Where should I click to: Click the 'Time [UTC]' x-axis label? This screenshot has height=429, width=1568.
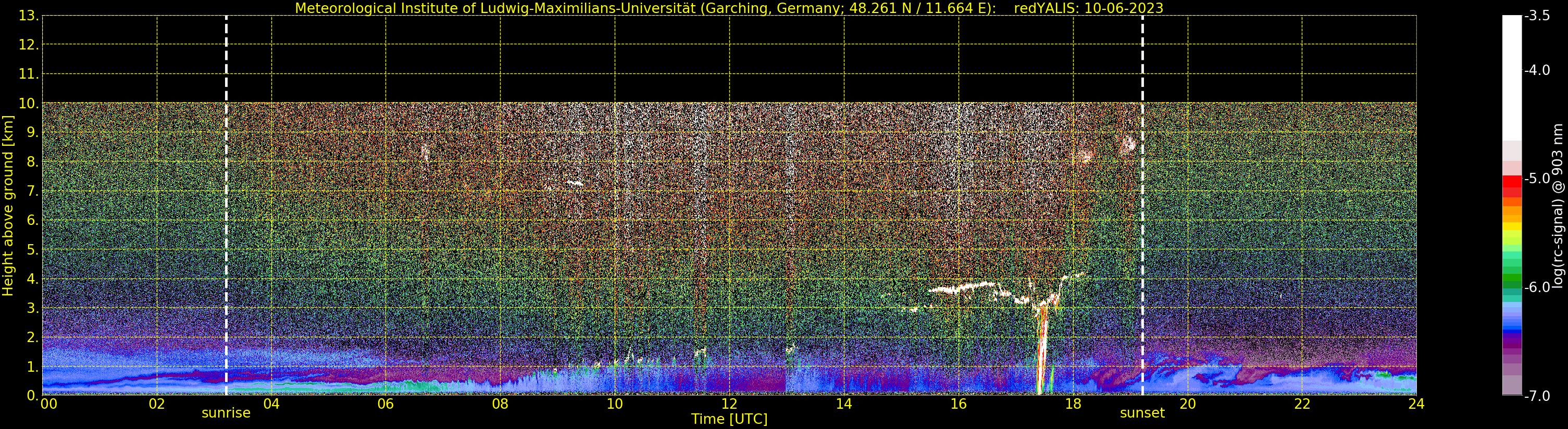pyautogui.click(x=729, y=419)
